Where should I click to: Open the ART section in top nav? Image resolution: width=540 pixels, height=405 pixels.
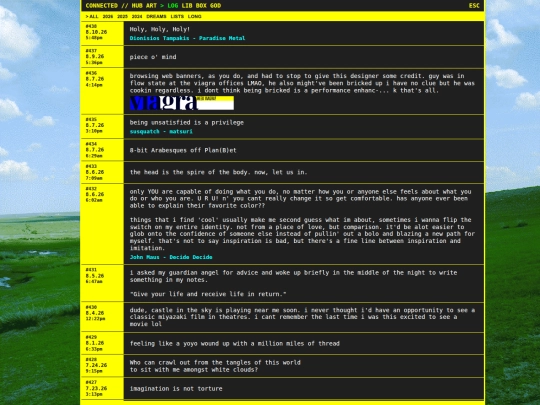pyautogui.click(x=151, y=6)
